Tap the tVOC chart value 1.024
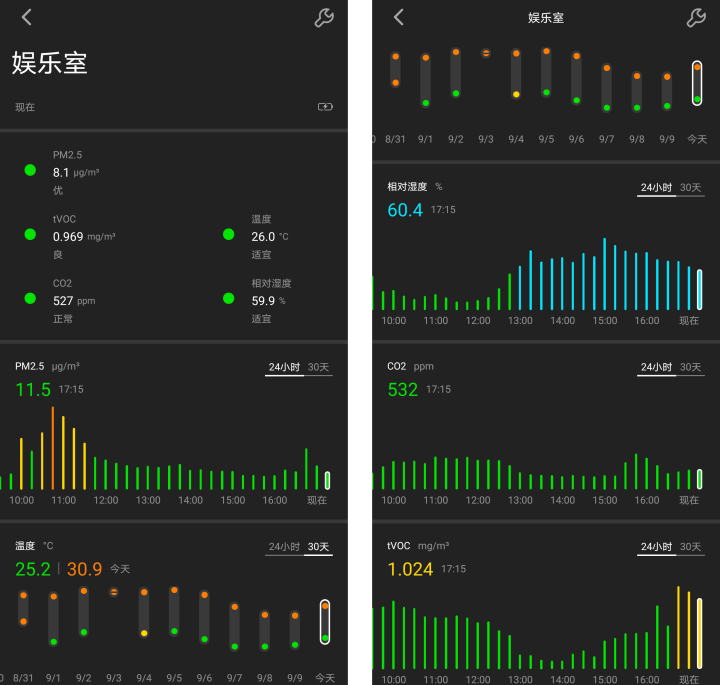The image size is (720, 685). pyautogui.click(x=410, y=569)
